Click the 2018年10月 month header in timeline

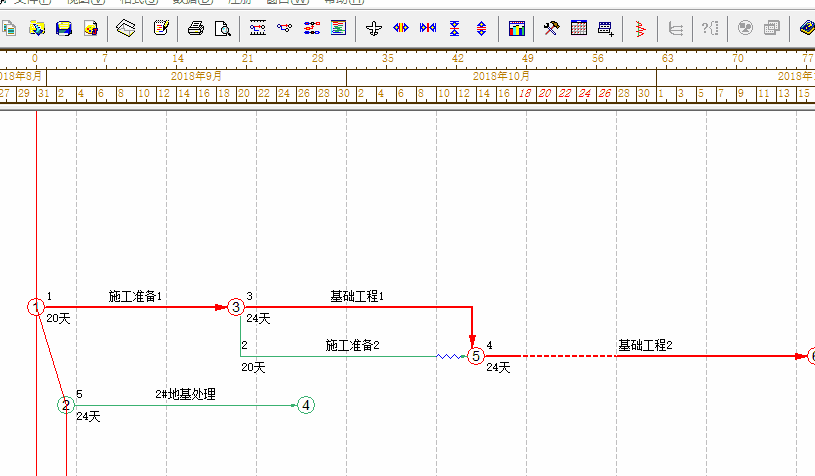point(501,76)
